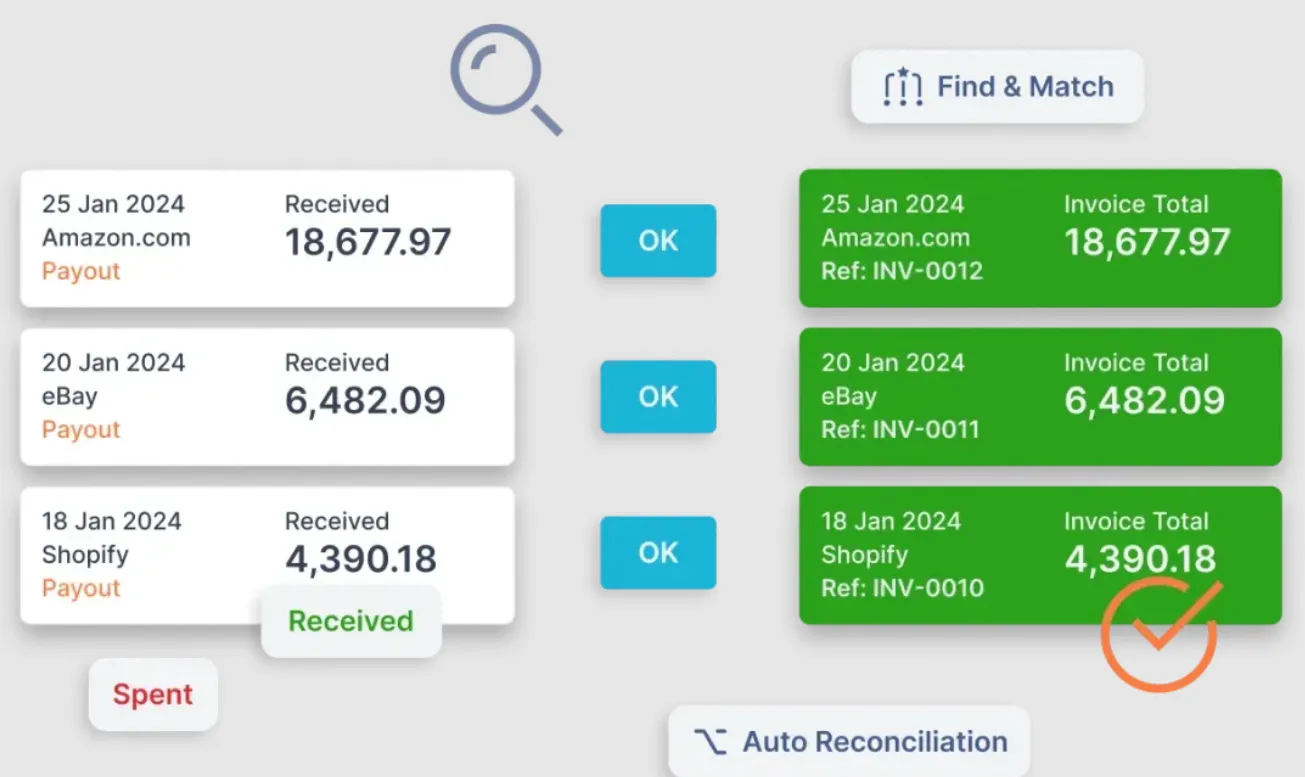Click Amazon.com name in the white card
The width and height of the screenshot is (1305, 777).
click(116, 238)
